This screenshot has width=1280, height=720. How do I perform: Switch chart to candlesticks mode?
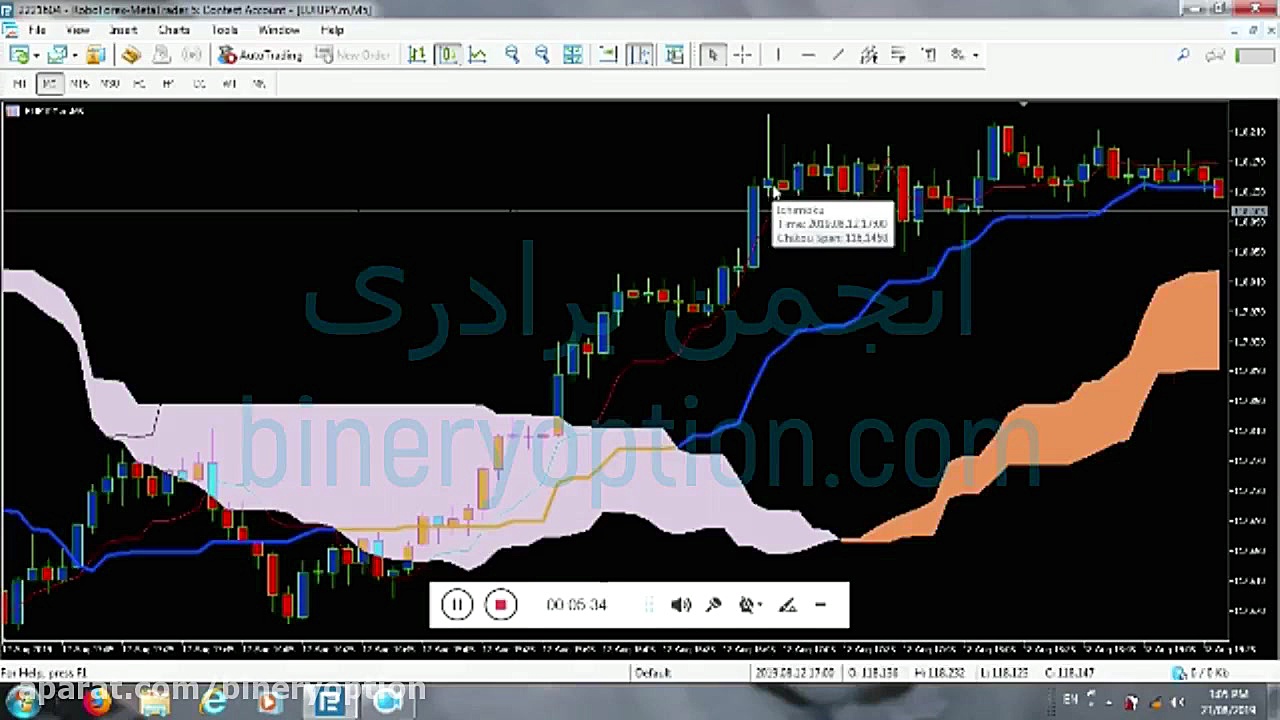tap(447, 55)
